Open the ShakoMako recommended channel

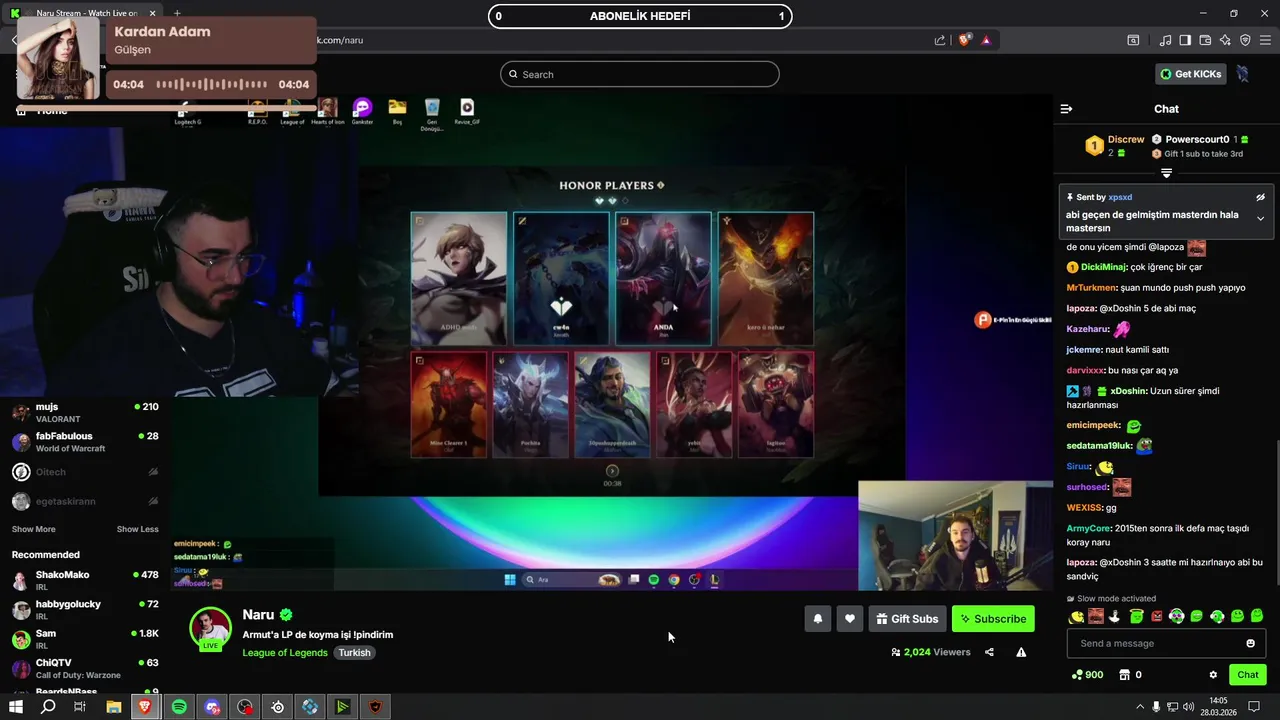[x=85, y=581]
